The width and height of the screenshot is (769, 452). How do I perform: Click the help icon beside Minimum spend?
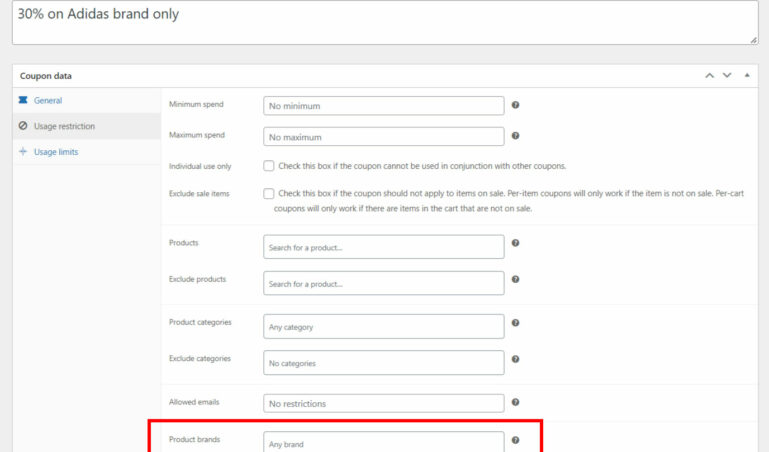[x=515, y=105]
